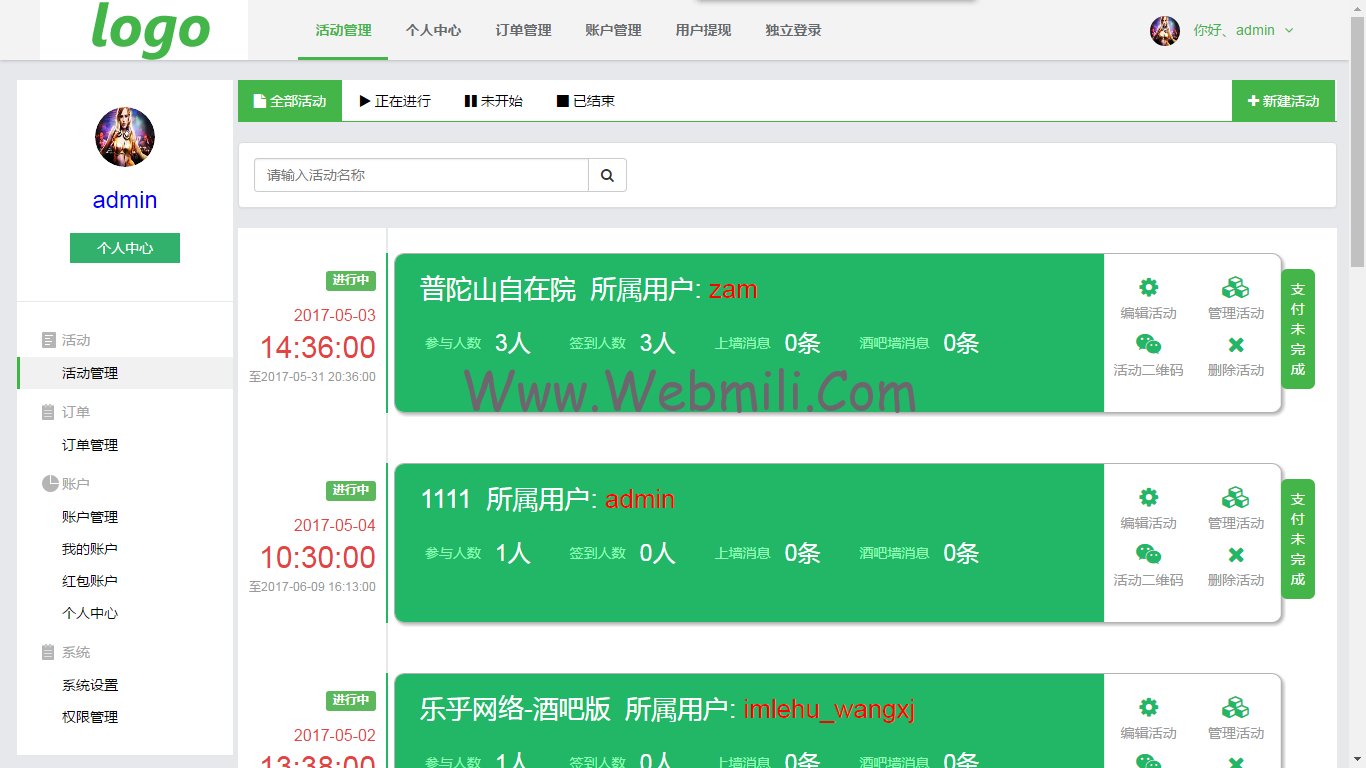Open 用户提现 in top navigation

tap(703, 30)
